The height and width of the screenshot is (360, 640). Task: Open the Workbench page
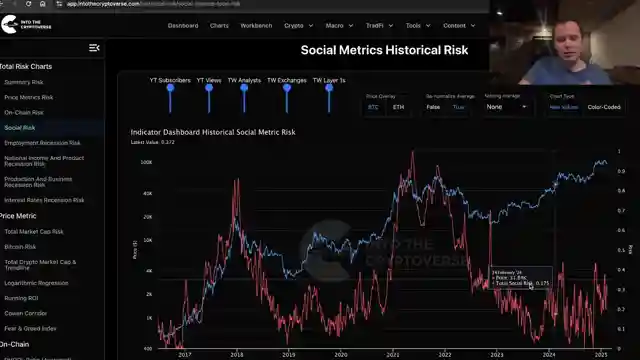256,25
